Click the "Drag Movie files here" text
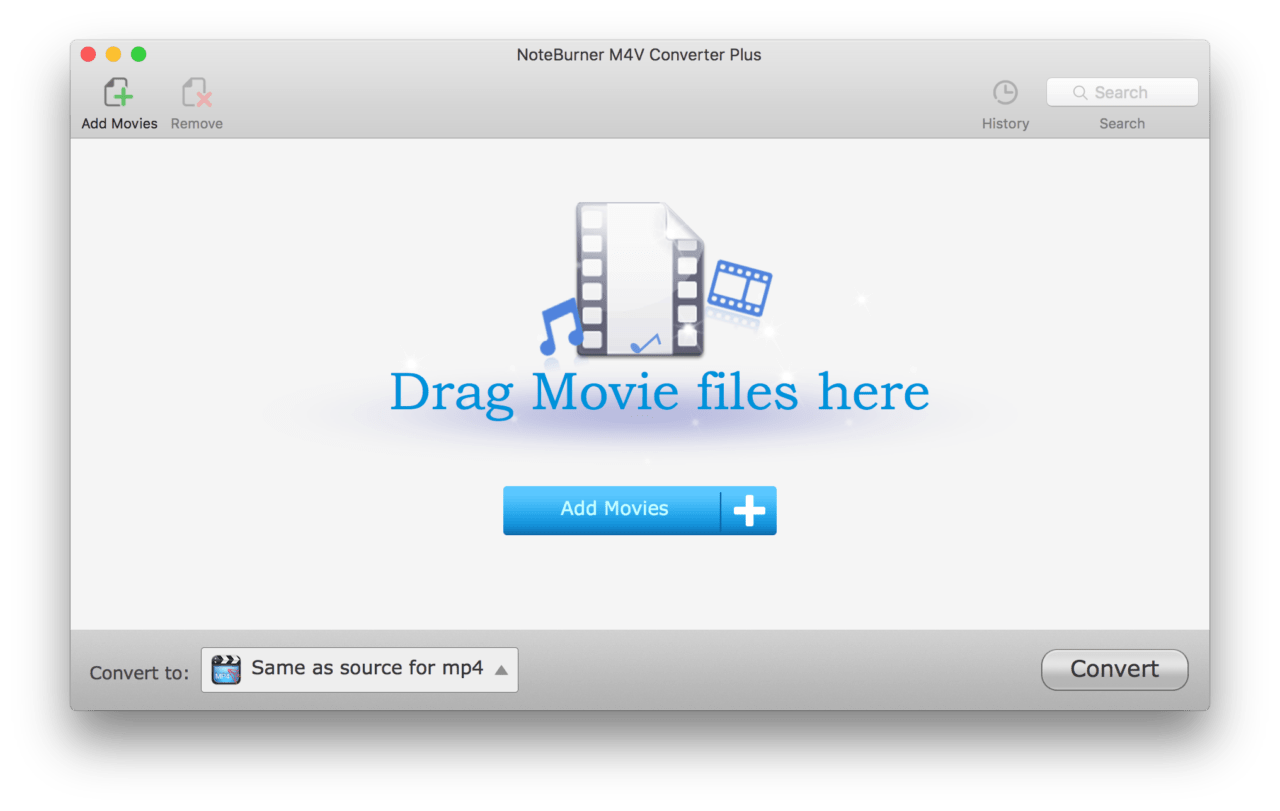This screenshot has width=1280, height=811. coord(660,392)
